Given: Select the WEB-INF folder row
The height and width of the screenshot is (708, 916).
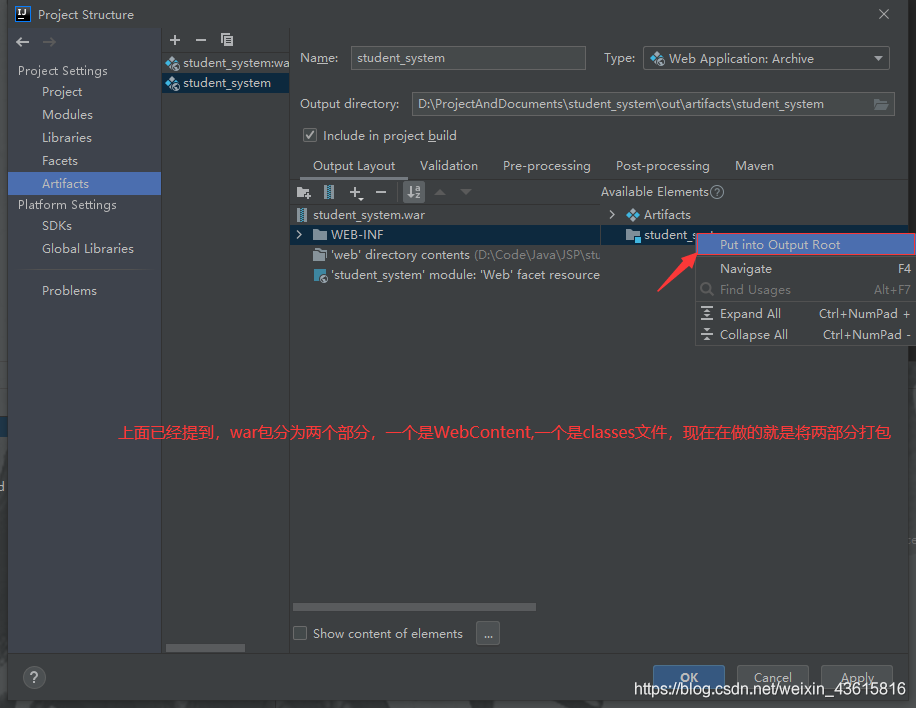Looking at the screenshot, I should click(x=445, y=235).
